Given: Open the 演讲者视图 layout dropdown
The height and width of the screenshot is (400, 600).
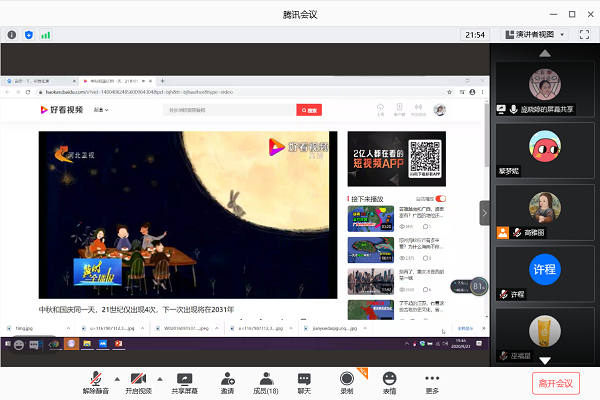Looking at the screenshot, I should click(535, 35).
